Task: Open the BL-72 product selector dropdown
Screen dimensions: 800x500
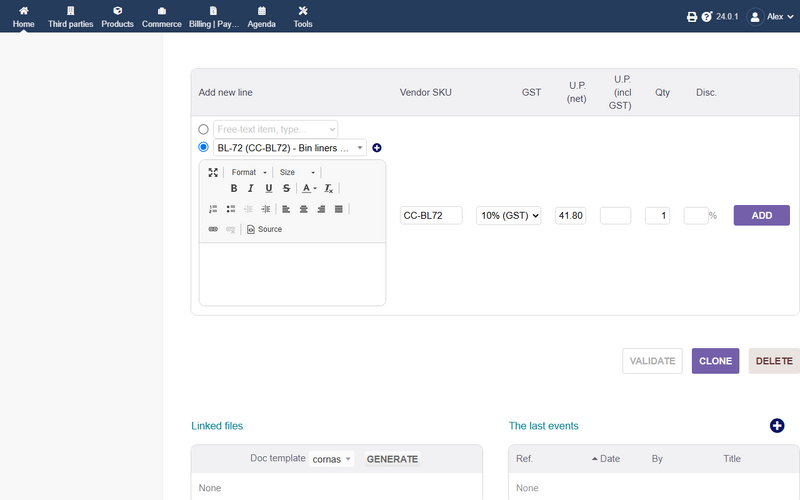Action: (290, 147)
